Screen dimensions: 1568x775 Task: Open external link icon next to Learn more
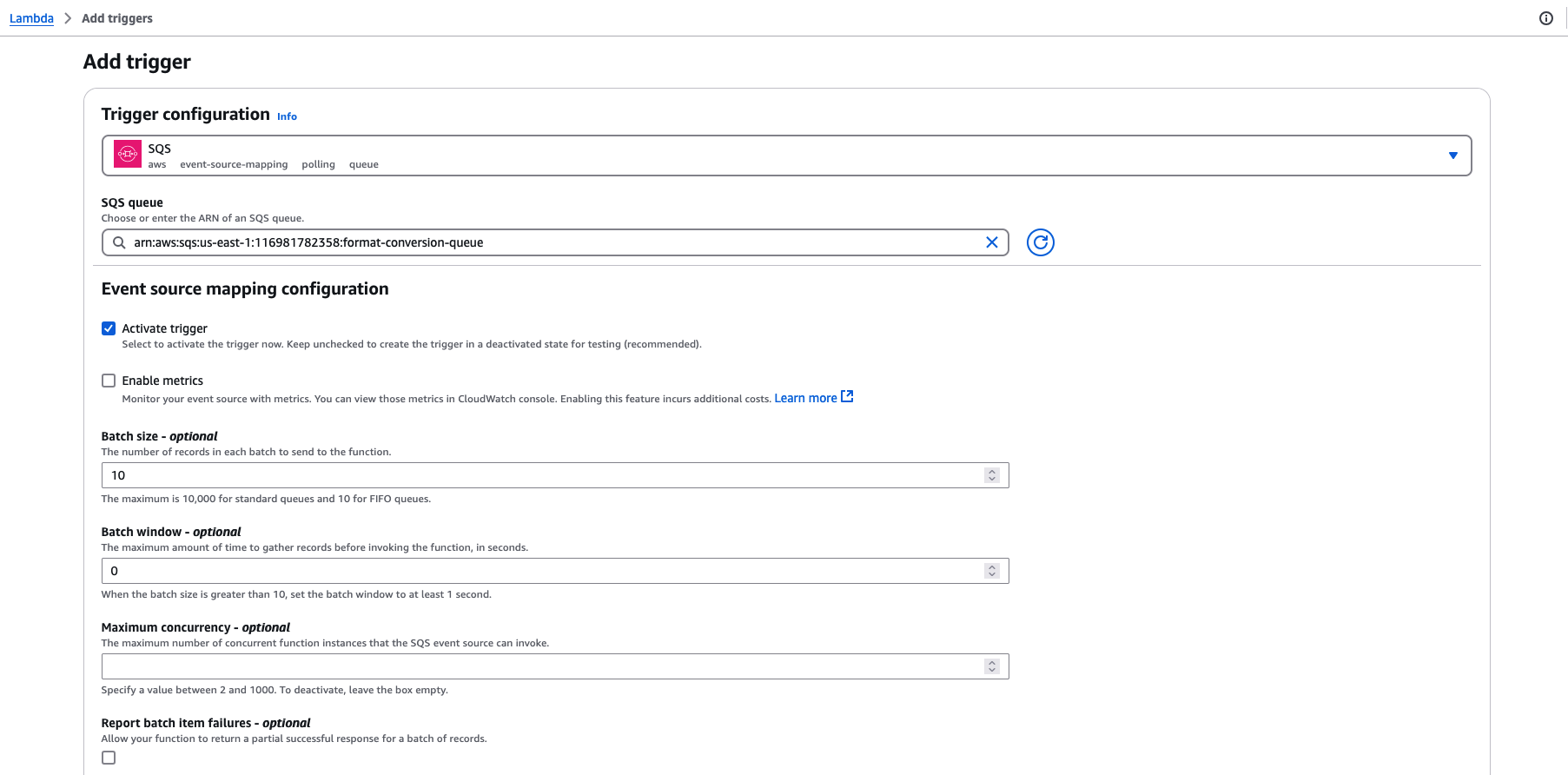pyautogui.click(x=847, y=396)
